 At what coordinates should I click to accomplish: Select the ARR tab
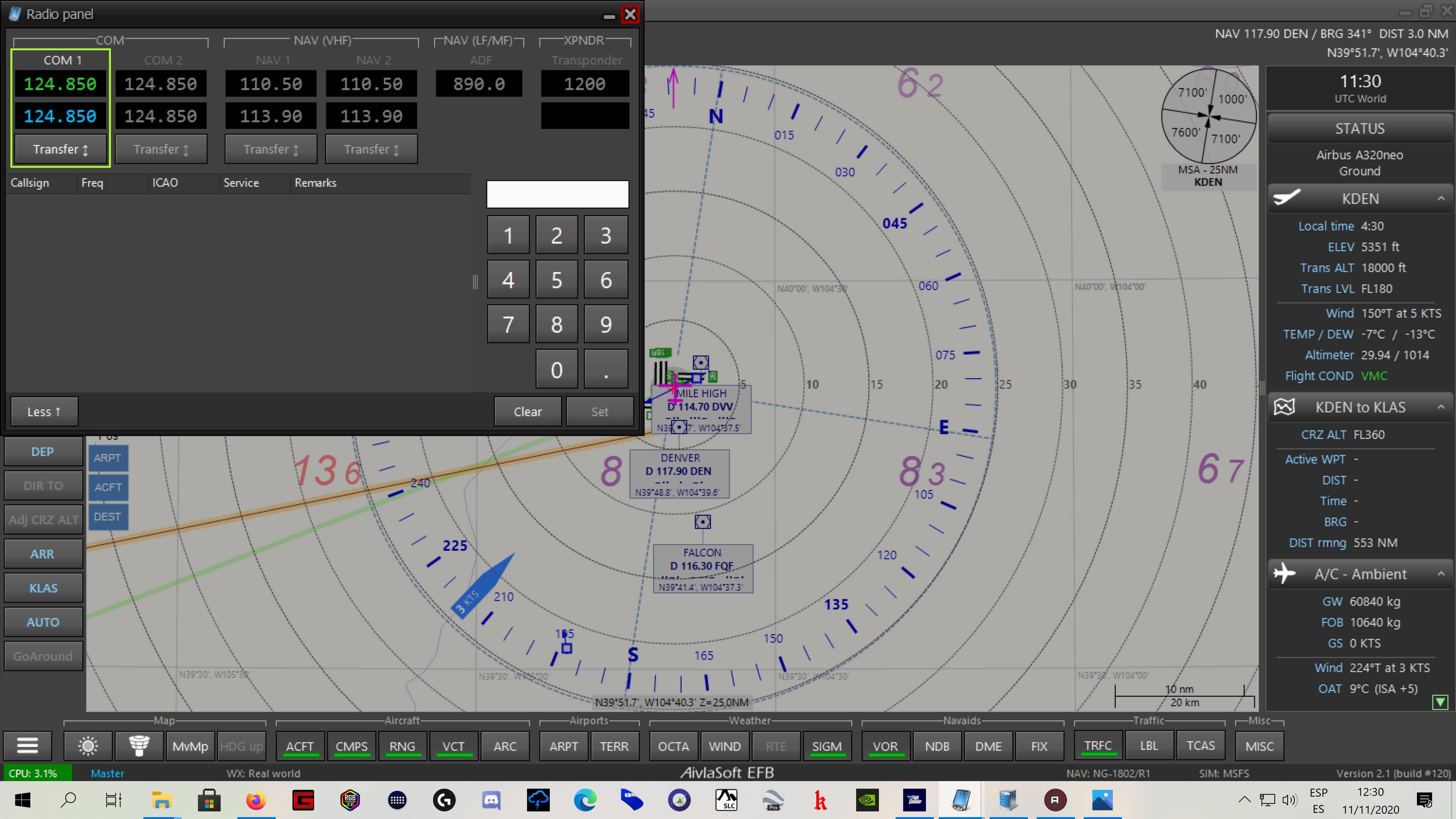tap(43, 554)
